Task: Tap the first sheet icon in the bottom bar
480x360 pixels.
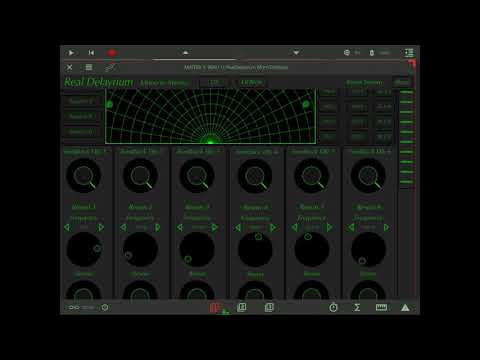Action: (242, 307)
